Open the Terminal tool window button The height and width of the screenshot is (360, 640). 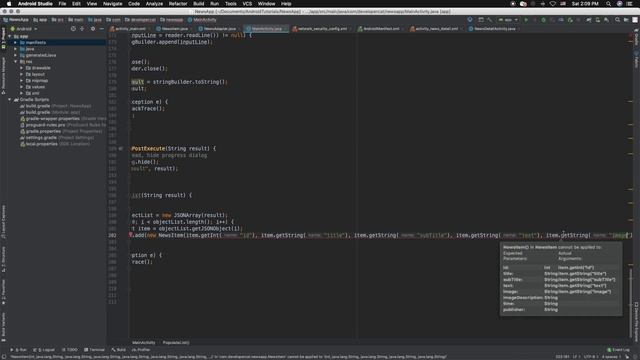coord(94,350)
